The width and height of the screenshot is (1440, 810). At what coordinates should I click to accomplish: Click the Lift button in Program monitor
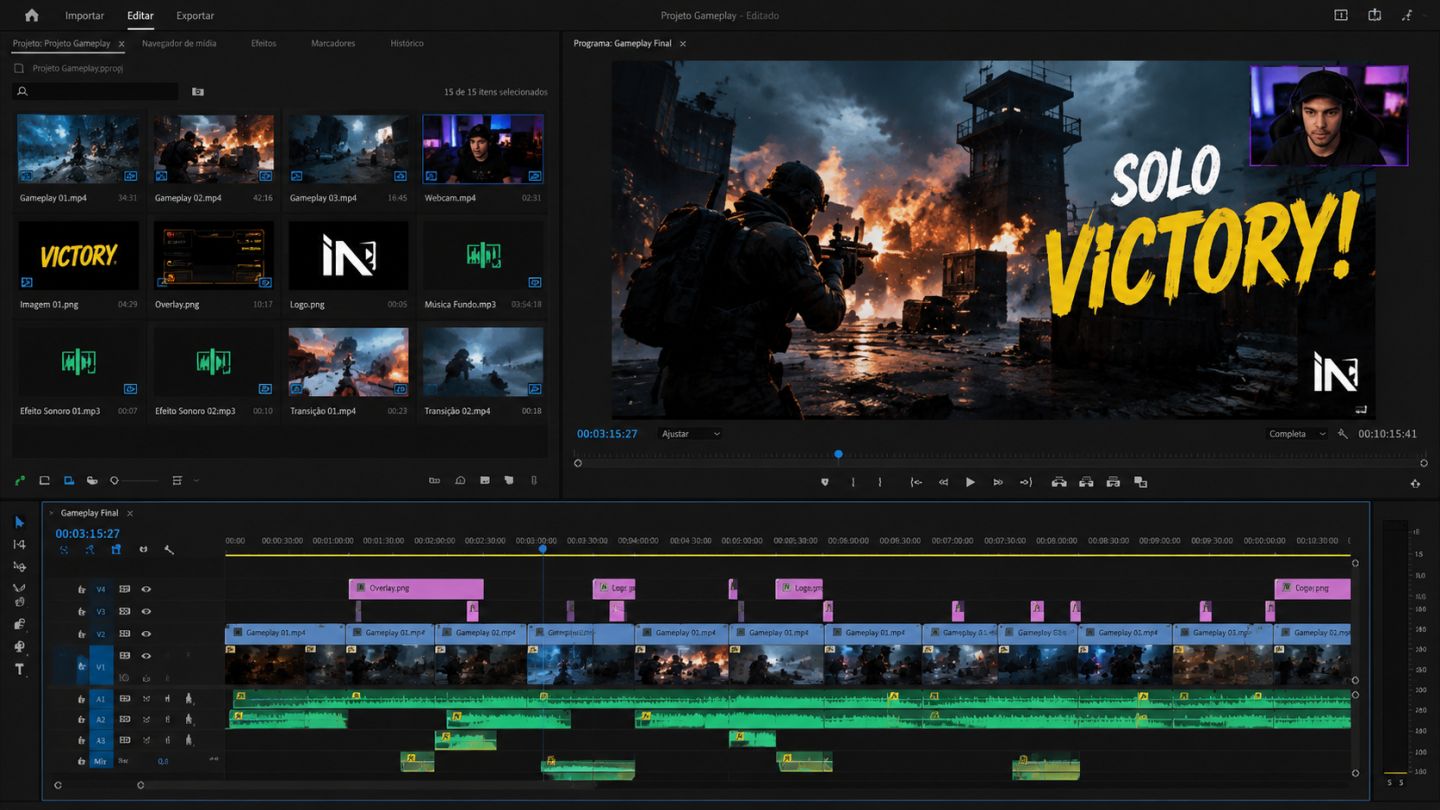(x=1059, y=482)
